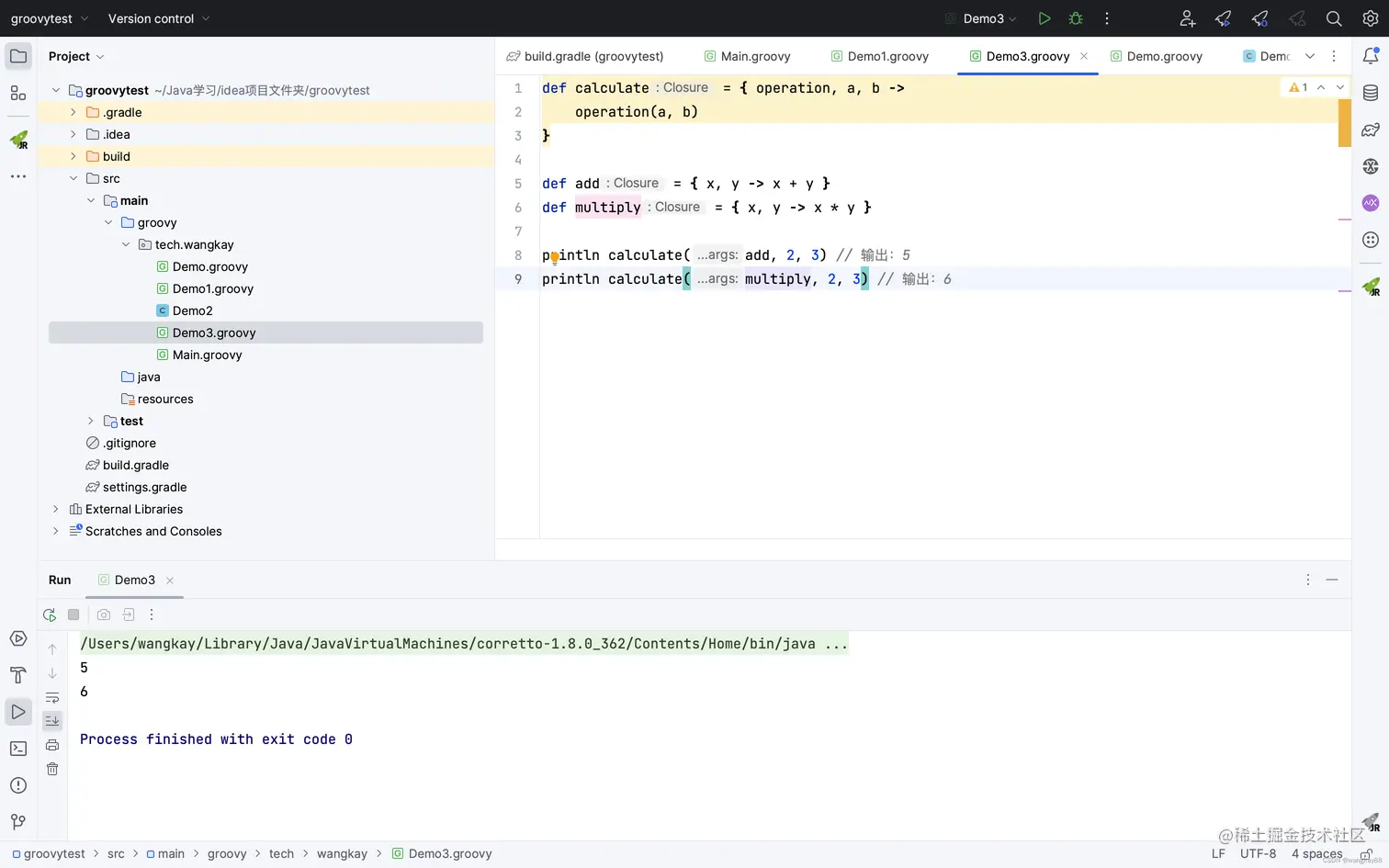Click the Stop button in Run toolbar
Screen dimensions: 1389x868
pos(73,614)
